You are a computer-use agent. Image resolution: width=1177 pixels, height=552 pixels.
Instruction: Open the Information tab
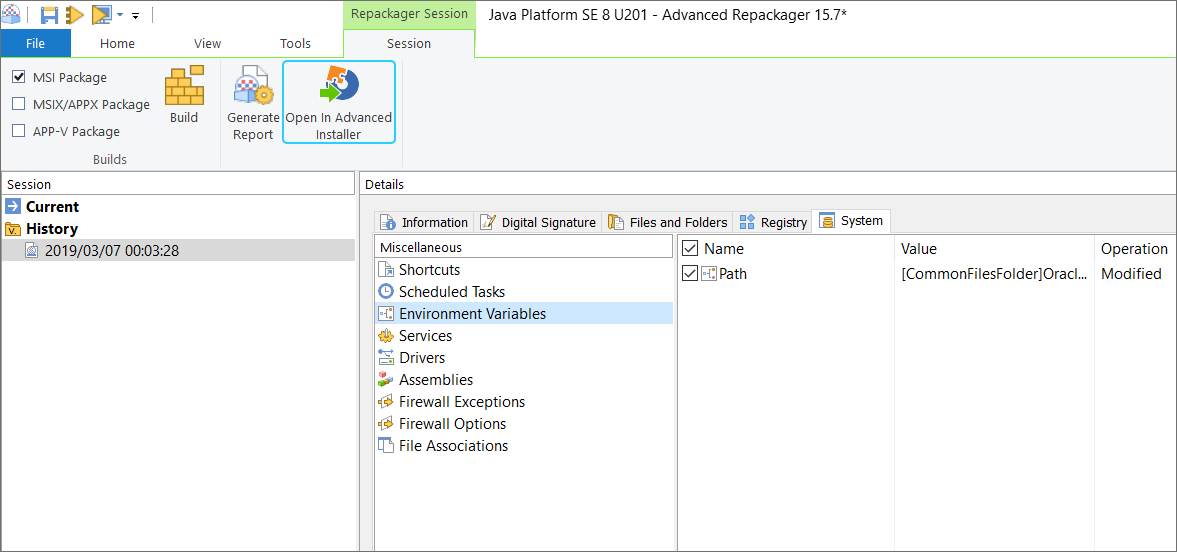[x=424, y=222]
